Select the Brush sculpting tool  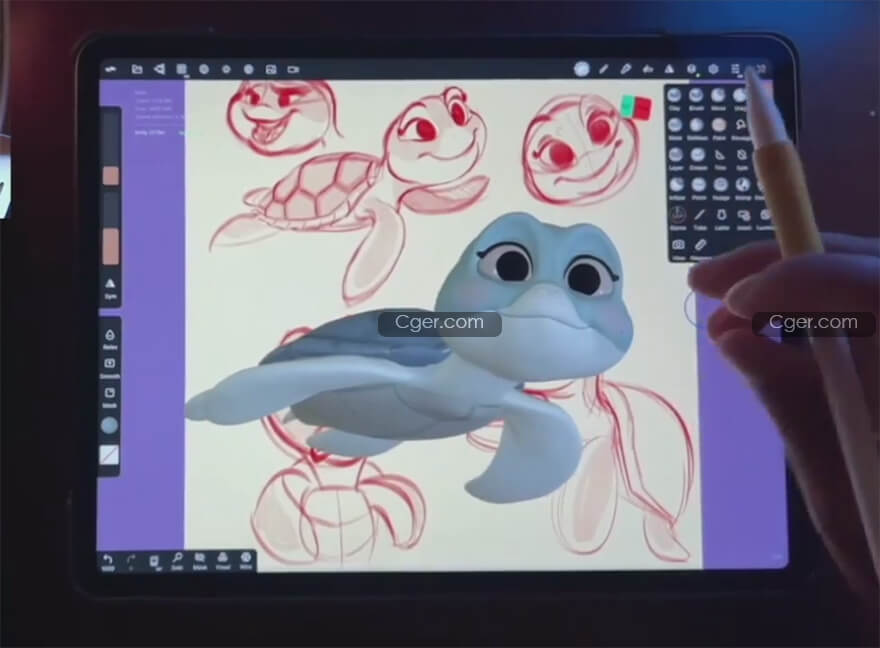click(696, 98)
